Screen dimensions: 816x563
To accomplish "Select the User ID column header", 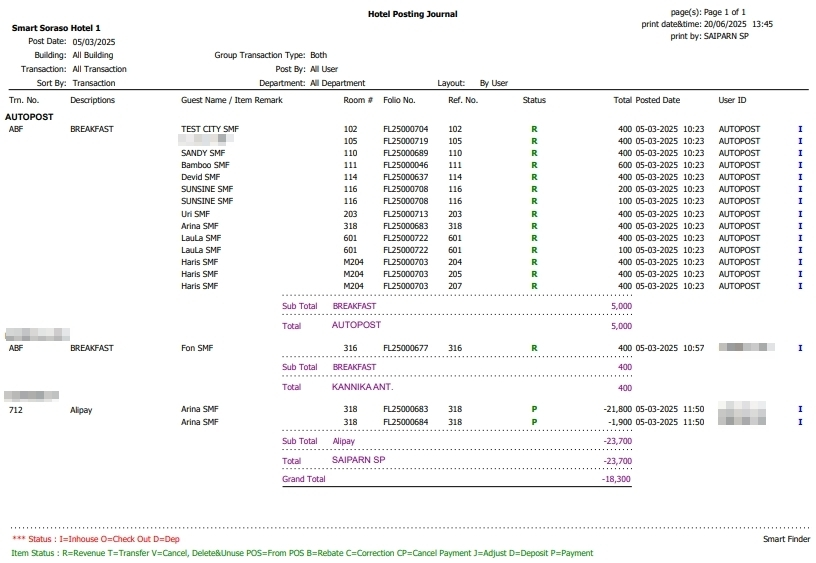I will tap(732, 101).
